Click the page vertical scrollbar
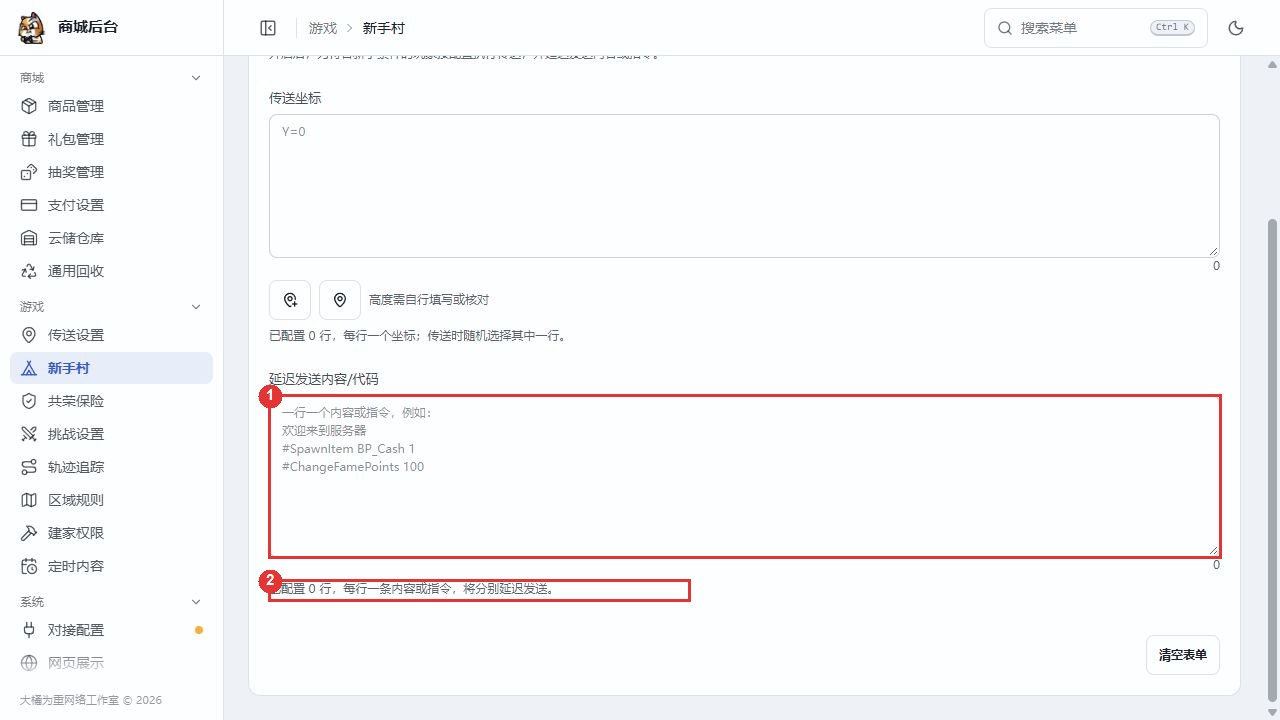This screenshot has height=720, width=1280. [1272, 460]
